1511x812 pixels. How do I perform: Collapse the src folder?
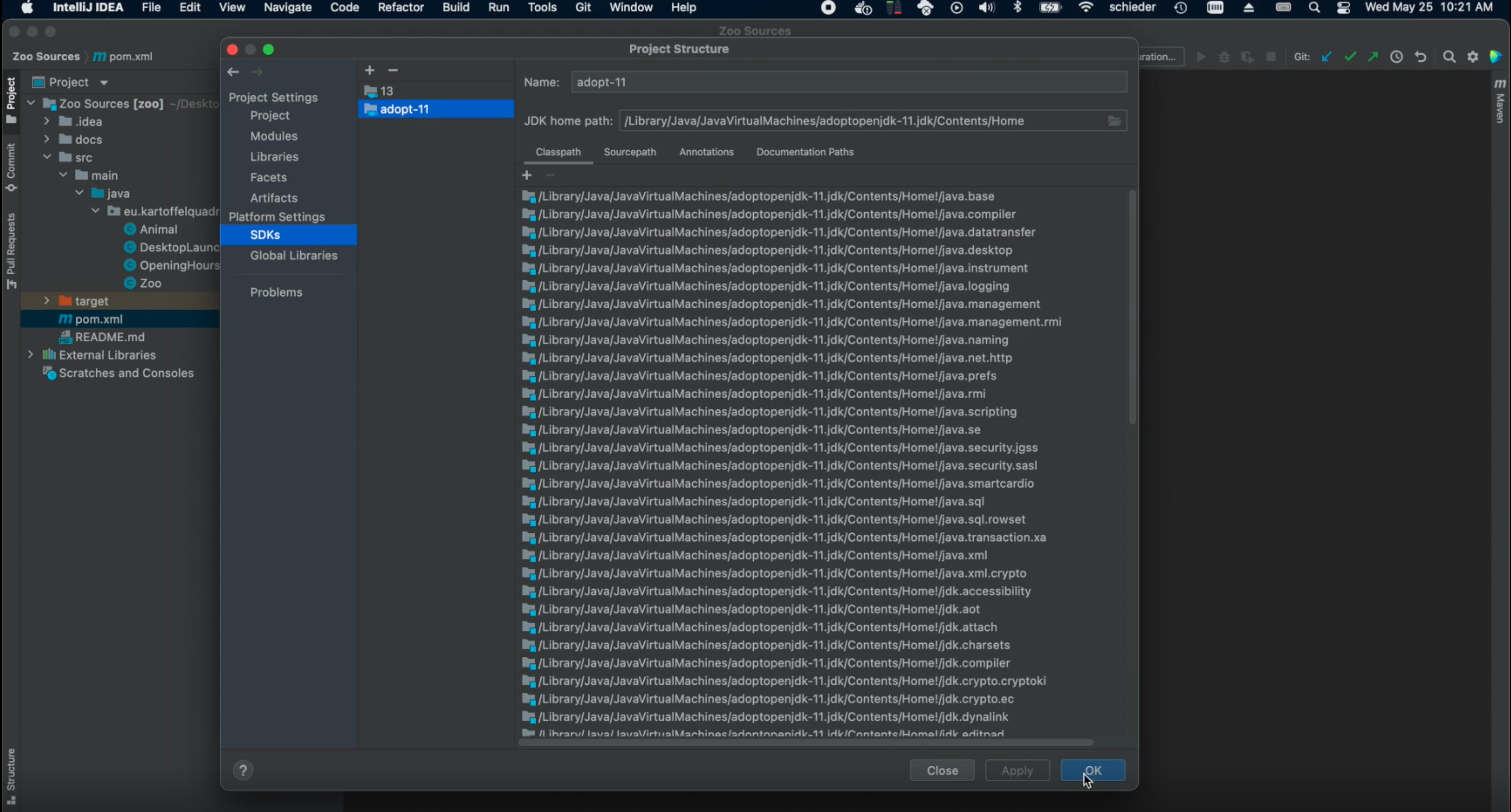pos(47,157)
